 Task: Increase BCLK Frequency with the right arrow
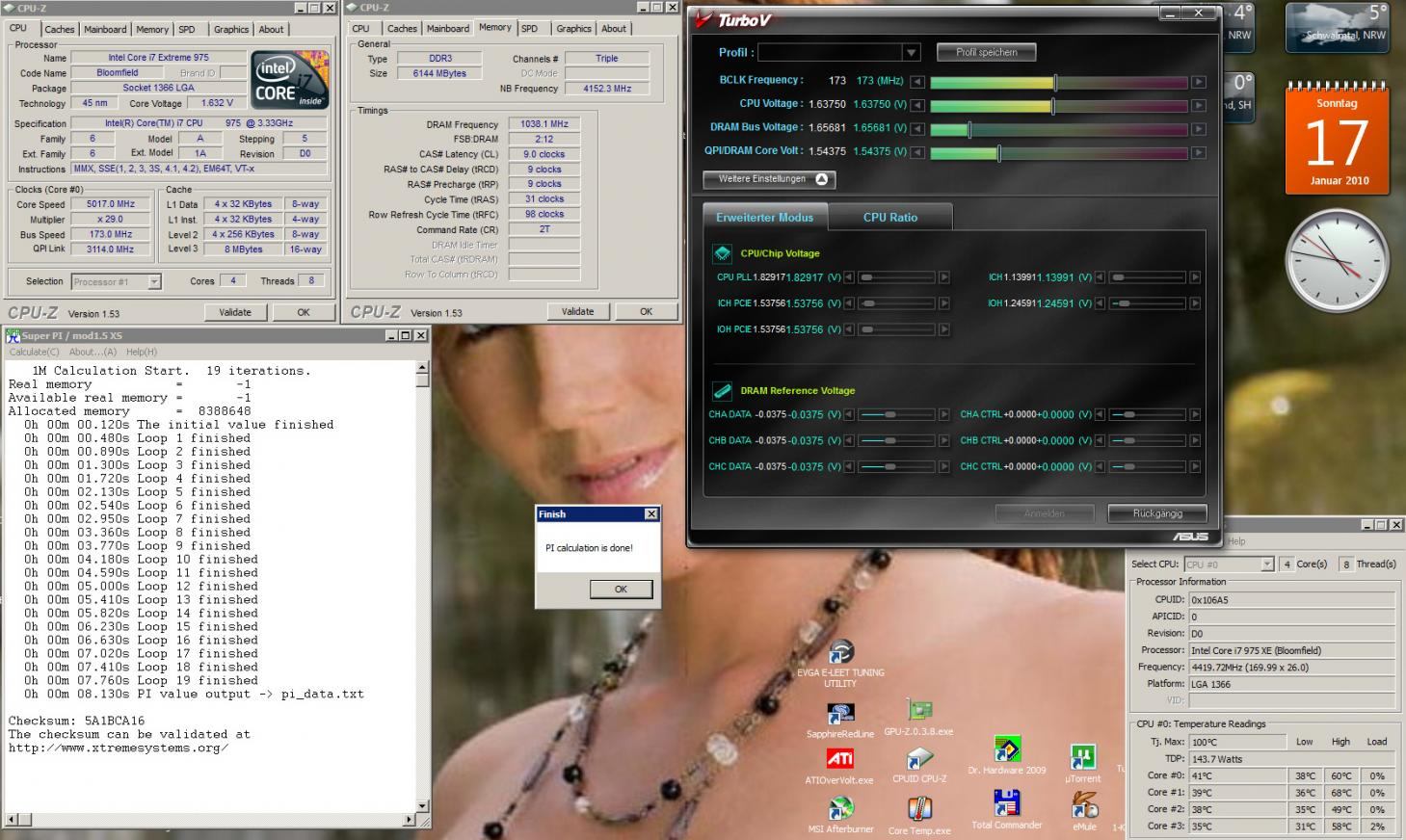(1199, 83)
